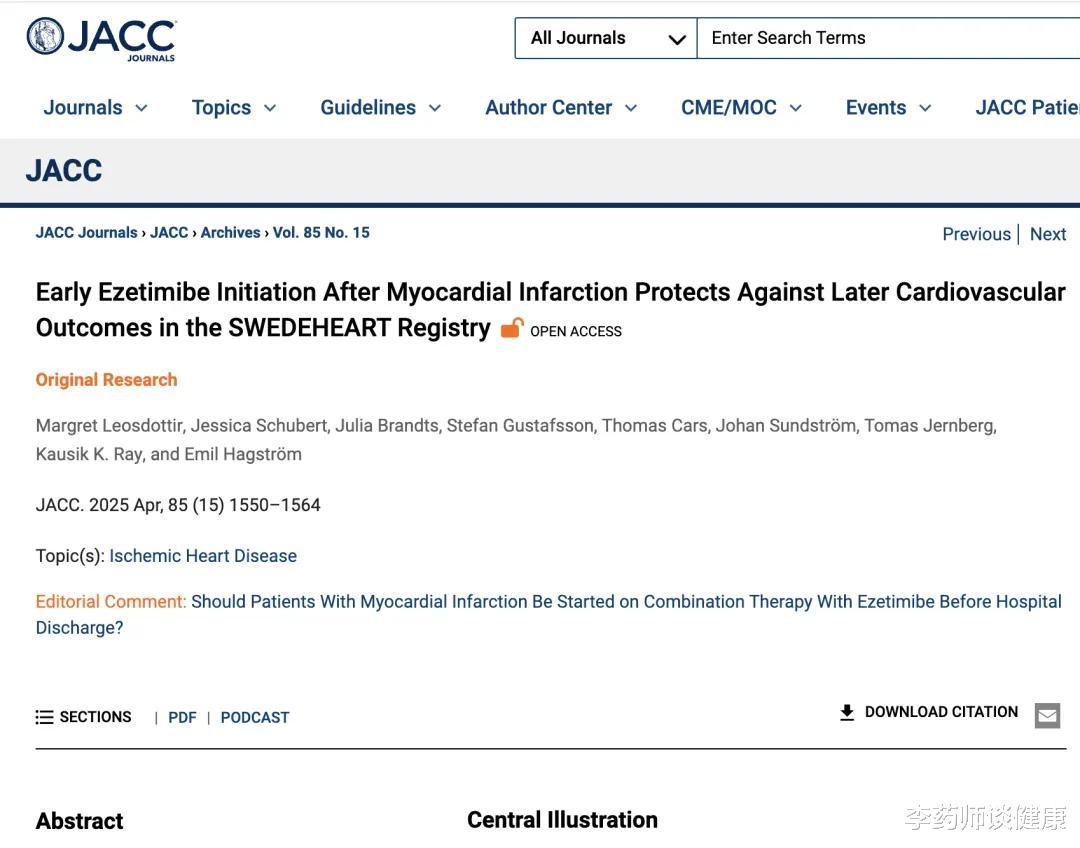Image resolution: width=1080 pixels, height=848 pixels.
Task: Open the Ischemic Heart Disease topic
Action: pyautogui.click(x=203, y=556)
